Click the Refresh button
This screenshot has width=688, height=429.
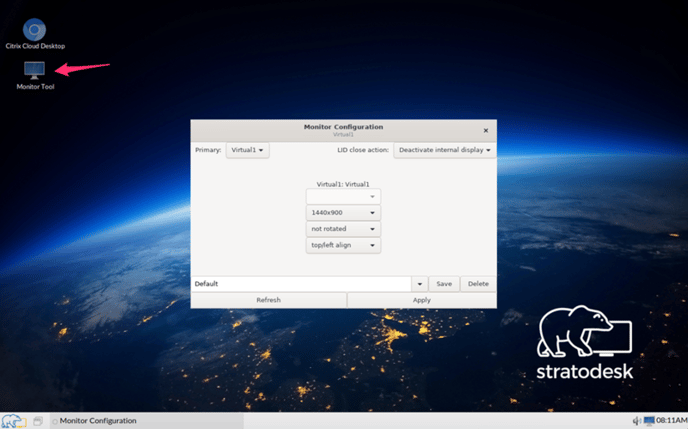coord(269,300)
